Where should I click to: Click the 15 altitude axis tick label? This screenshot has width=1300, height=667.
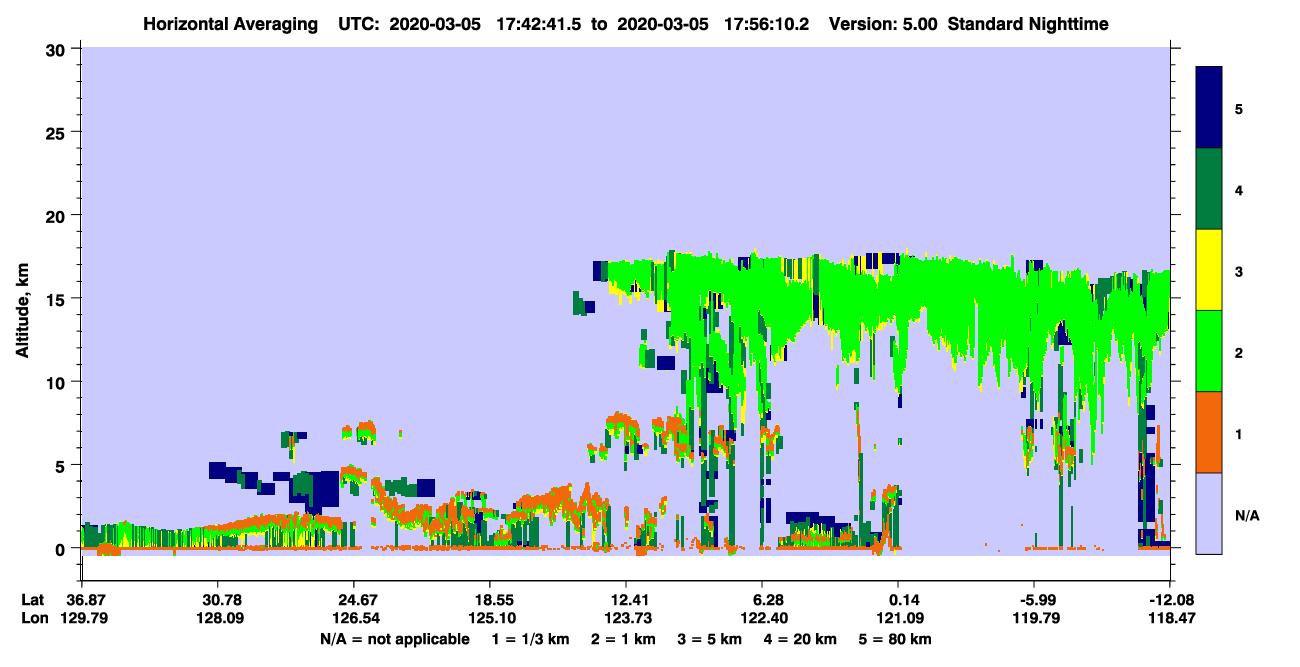(58, 299)
